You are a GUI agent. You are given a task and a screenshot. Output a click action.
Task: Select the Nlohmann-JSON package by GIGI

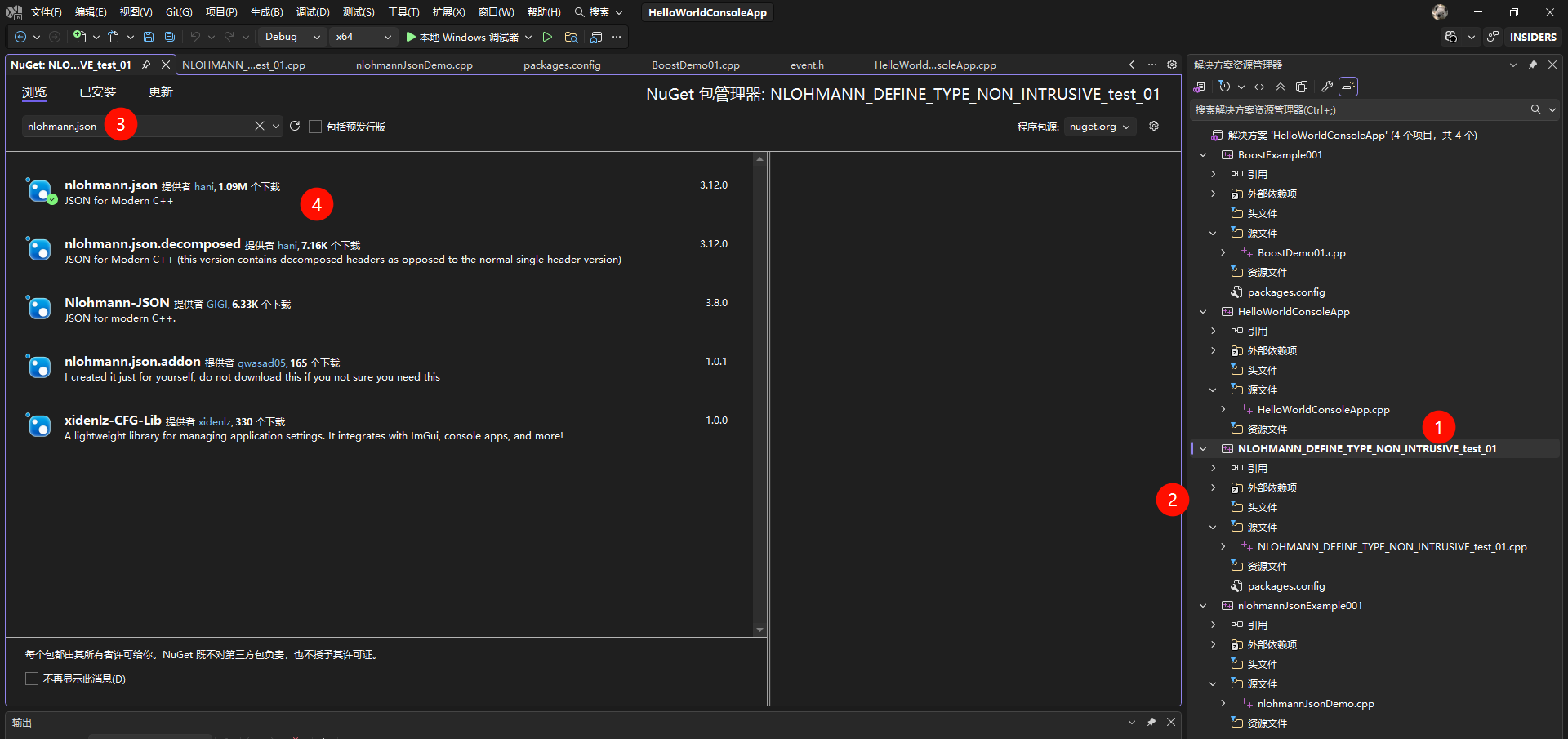click(380, 310)
